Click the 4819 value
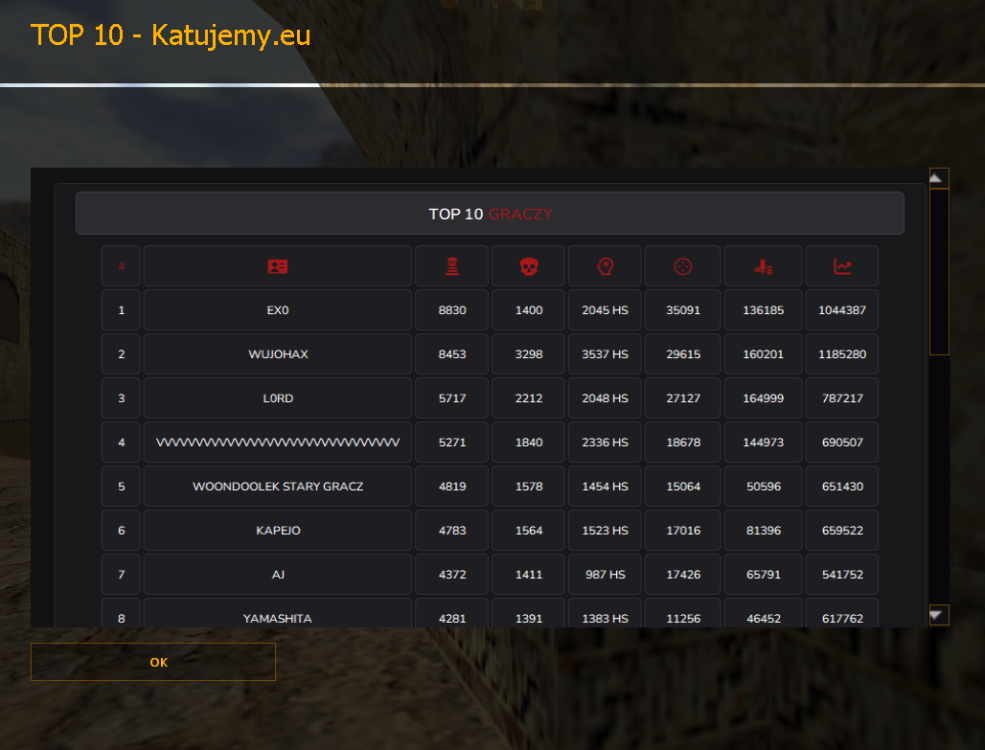The width and height of the screenshot is (985, 750). (x=452, y=486)
